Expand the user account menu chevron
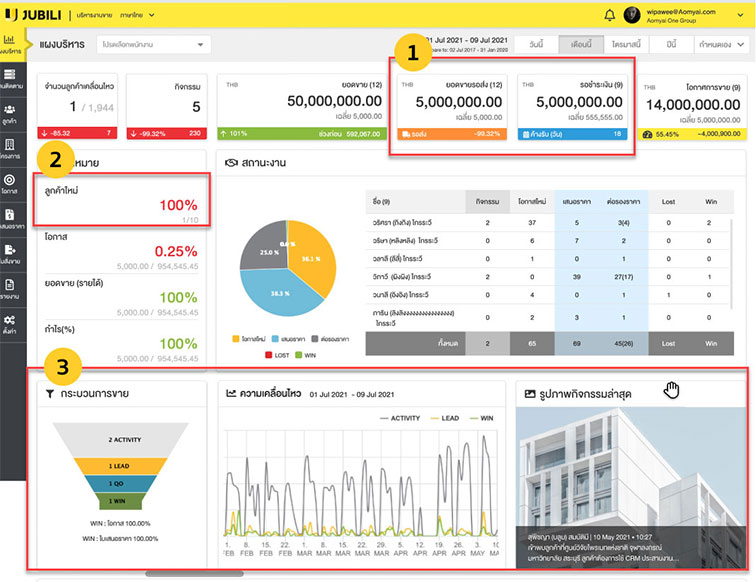This screenshot has height=582, width=756. pyautogui.click(x=744, y=15)
